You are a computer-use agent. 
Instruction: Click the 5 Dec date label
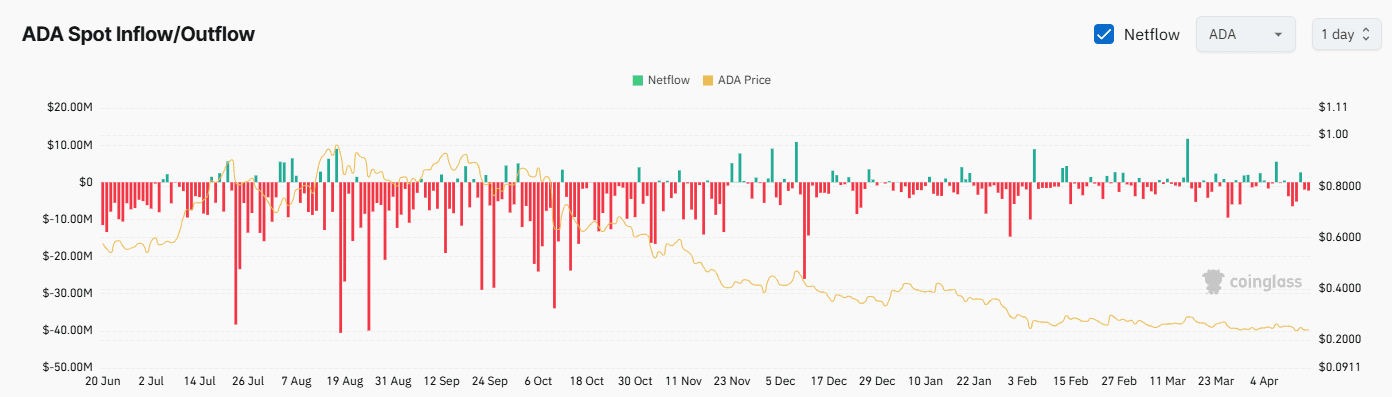(x=781, y=381)
